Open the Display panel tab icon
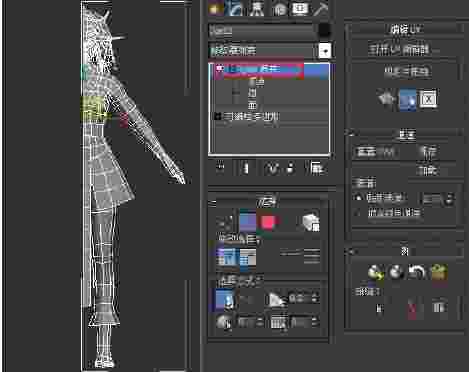This screenshot has width=469, height=372. tap(300, 8)
